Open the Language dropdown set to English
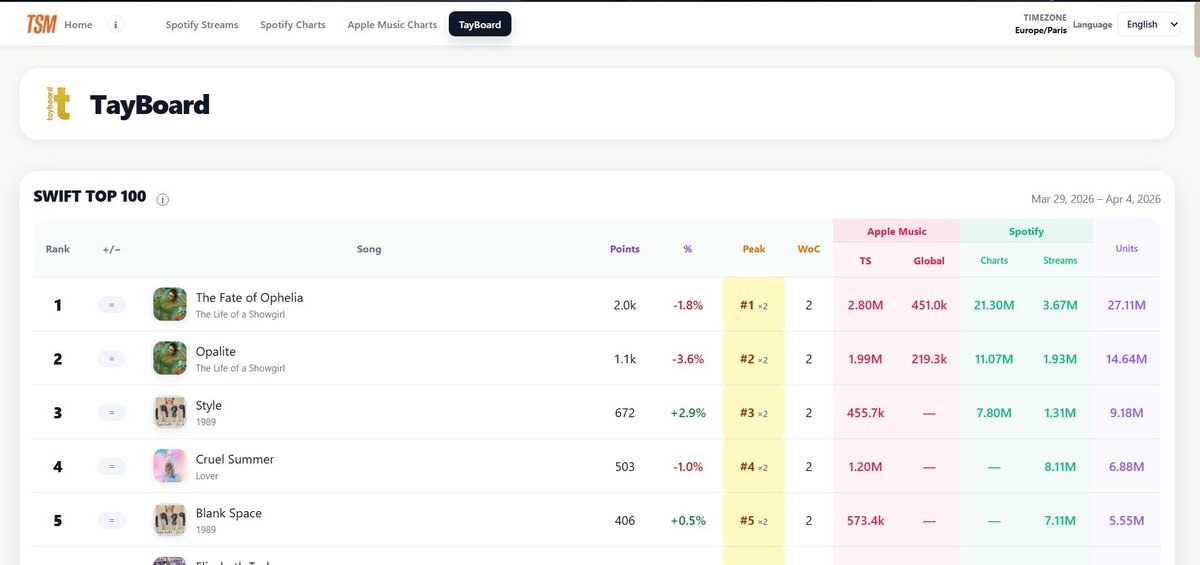The width and height of the screenshot is (1200, 565). click(1152, 25)
